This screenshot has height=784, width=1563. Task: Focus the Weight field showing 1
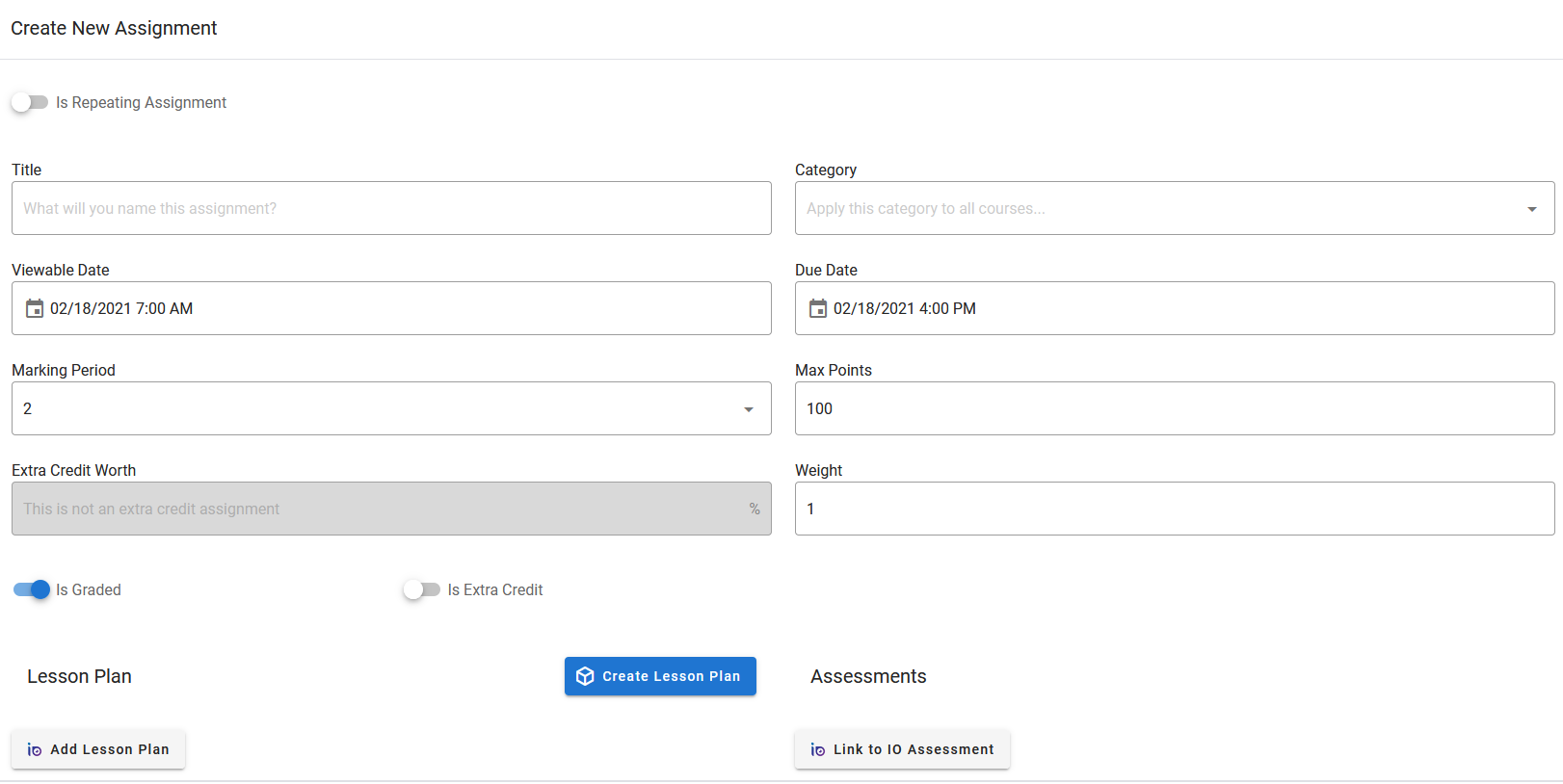coord(1175,509)
